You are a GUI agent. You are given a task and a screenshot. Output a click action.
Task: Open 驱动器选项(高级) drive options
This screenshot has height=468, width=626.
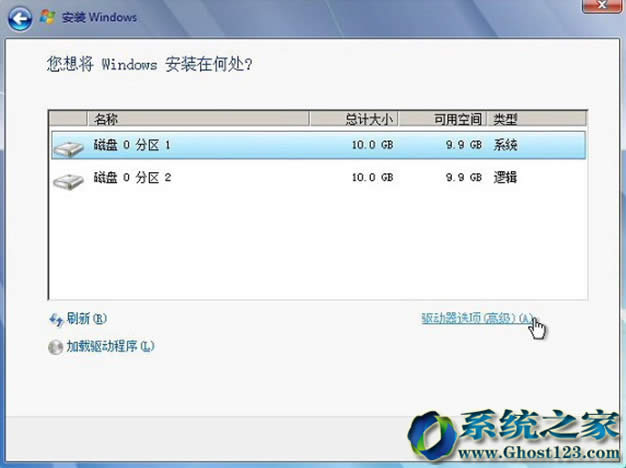click(x=475, y=318)
